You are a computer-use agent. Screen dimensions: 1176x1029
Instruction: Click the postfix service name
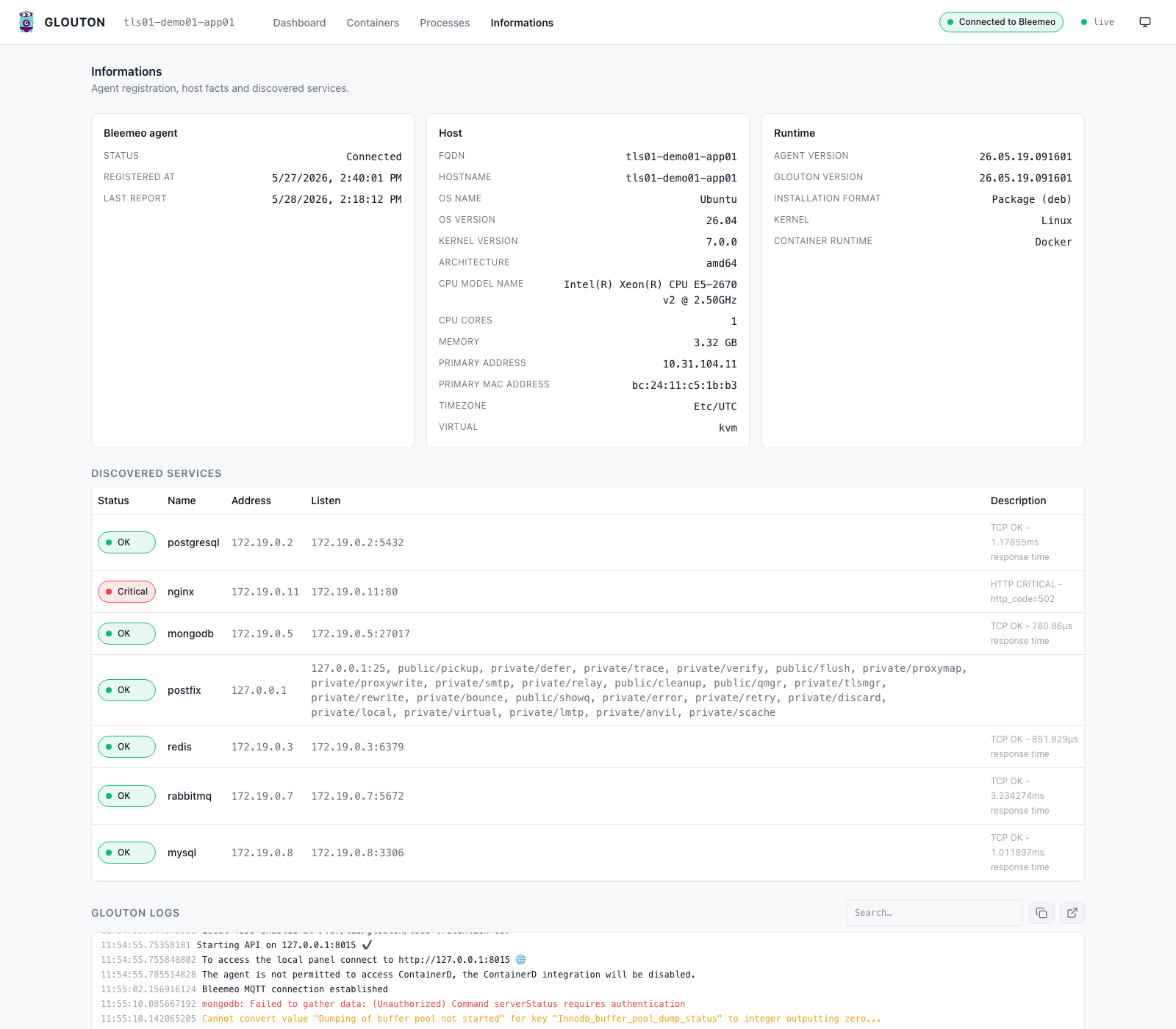(184, 690)
